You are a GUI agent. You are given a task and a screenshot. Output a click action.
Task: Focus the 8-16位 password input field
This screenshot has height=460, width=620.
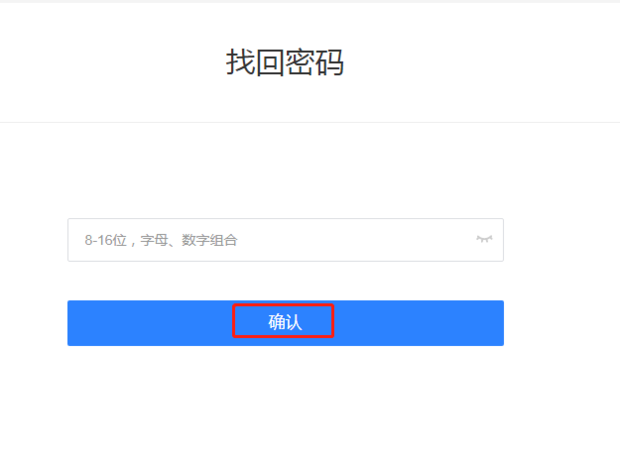point(285,240)
